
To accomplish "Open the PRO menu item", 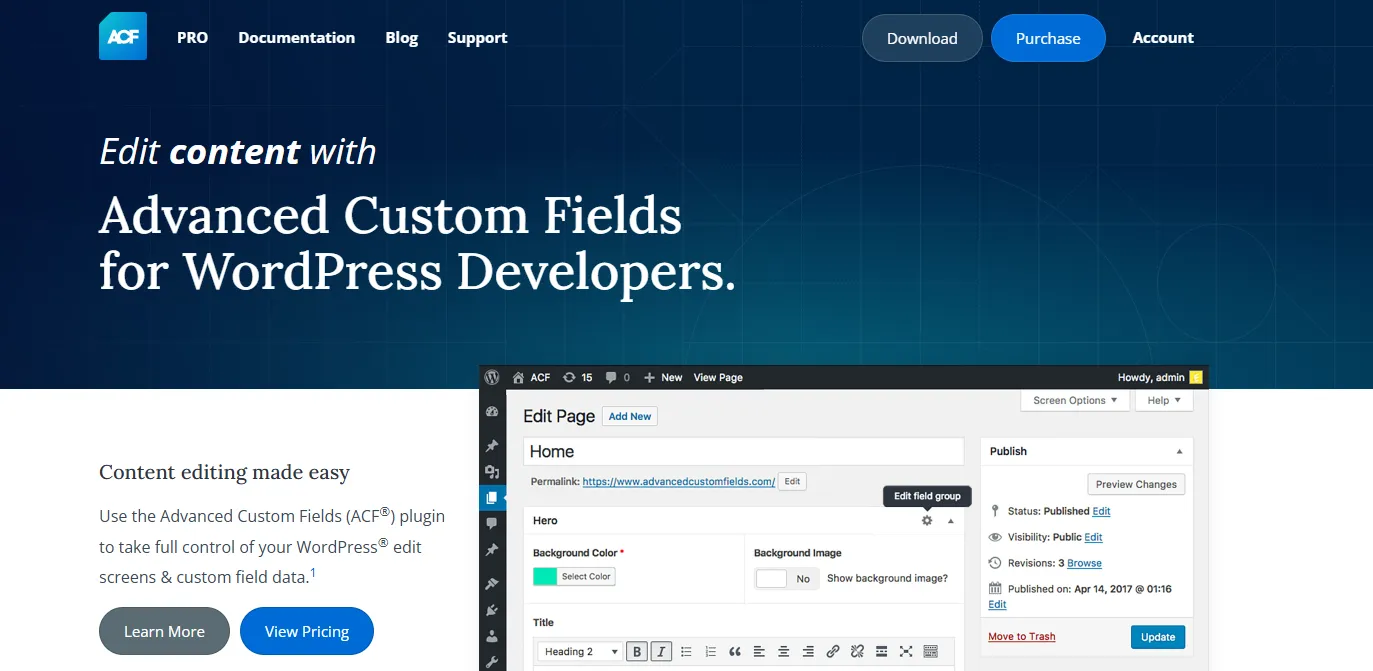I will (x=192, y=37).
